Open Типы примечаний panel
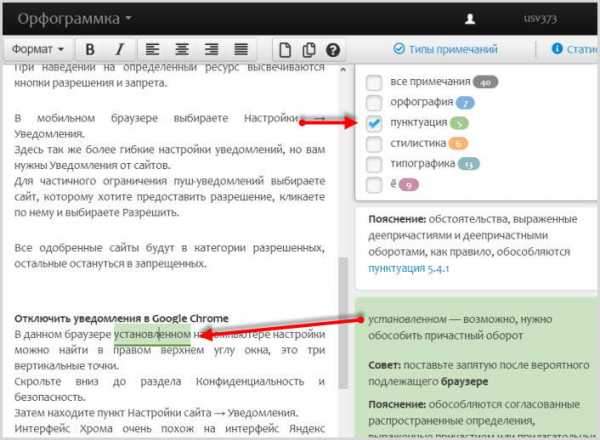Viewport: 600px width, 440px height. pyautogui.click(x=445, y=49)
